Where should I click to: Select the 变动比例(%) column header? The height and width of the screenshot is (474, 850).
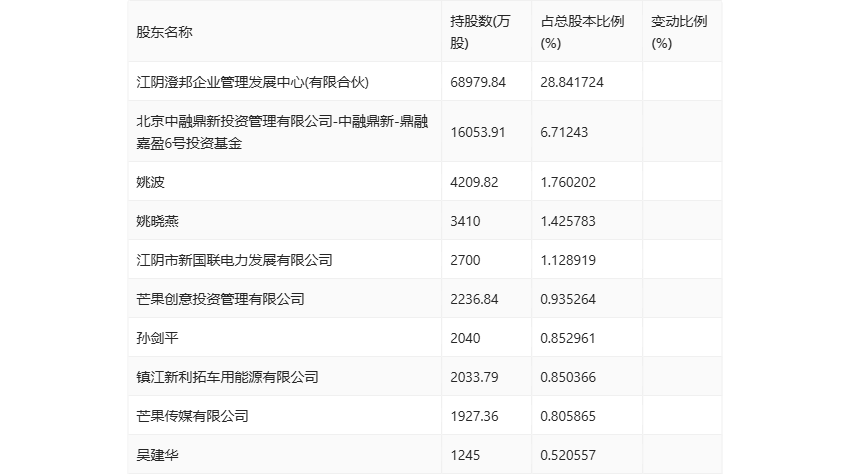pos(679,32)
